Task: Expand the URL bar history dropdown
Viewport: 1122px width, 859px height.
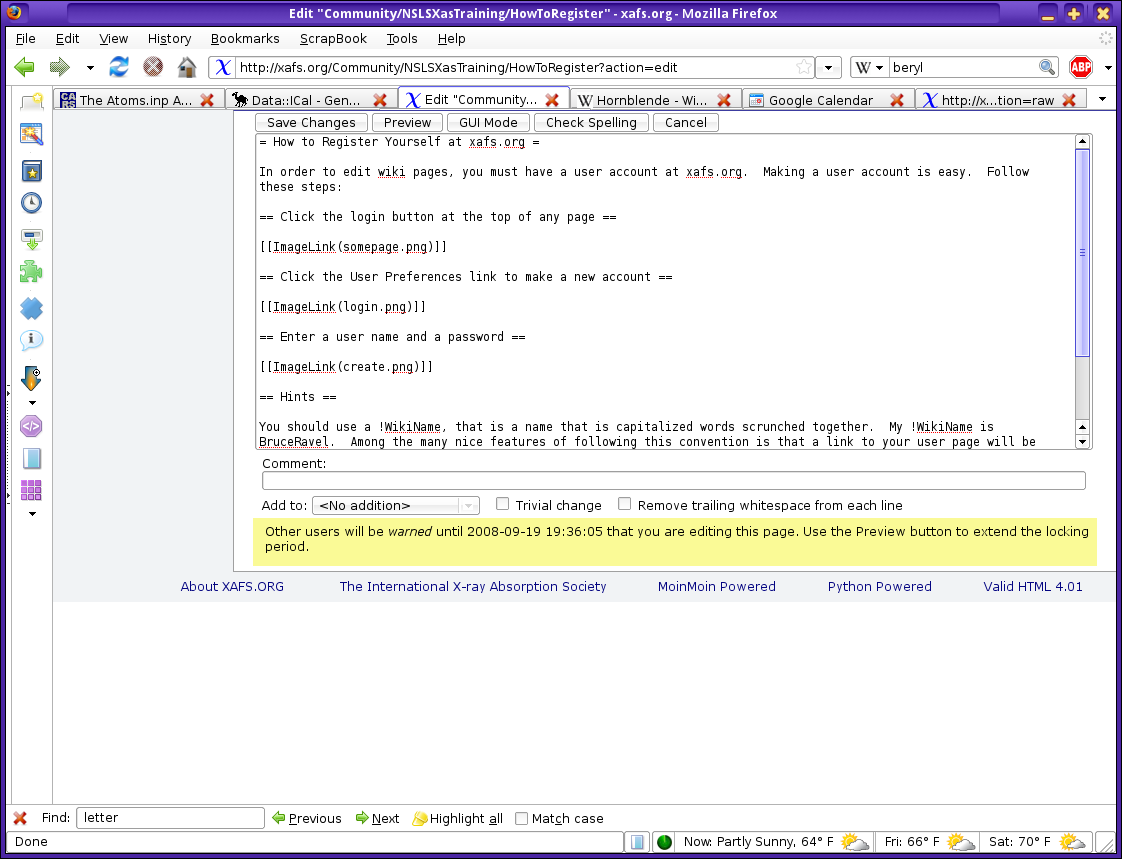Action: pyautogui.click(x=828, y=67)
